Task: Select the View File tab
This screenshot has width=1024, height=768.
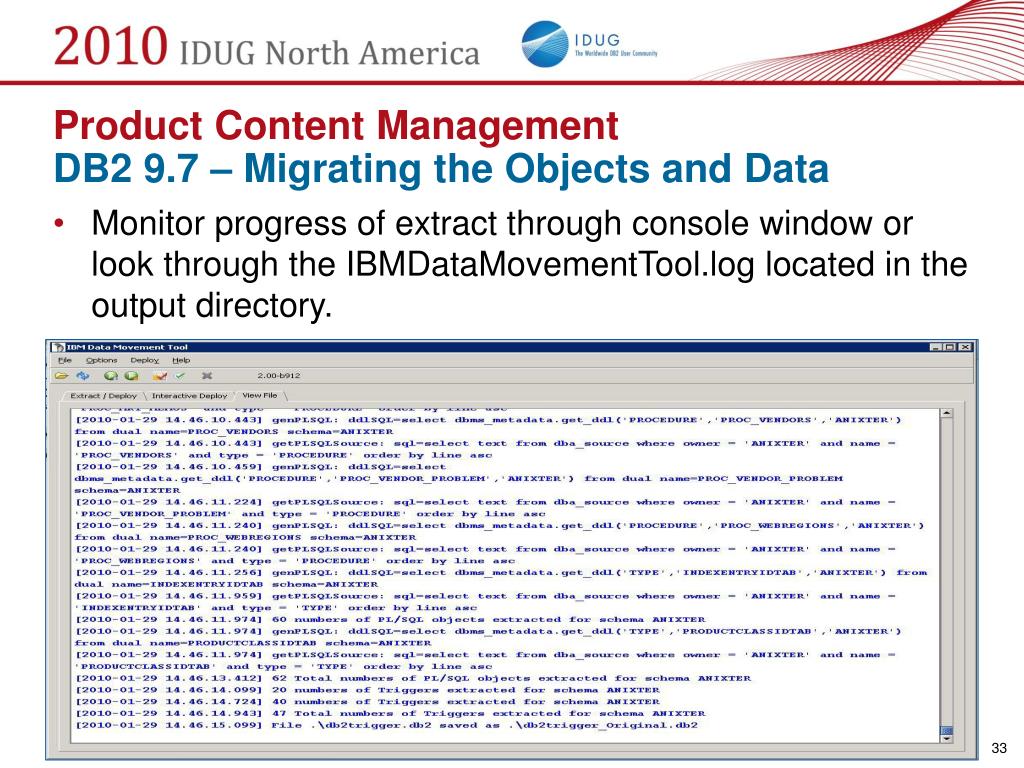Action: pyautogui.click(x=260, y=395)
